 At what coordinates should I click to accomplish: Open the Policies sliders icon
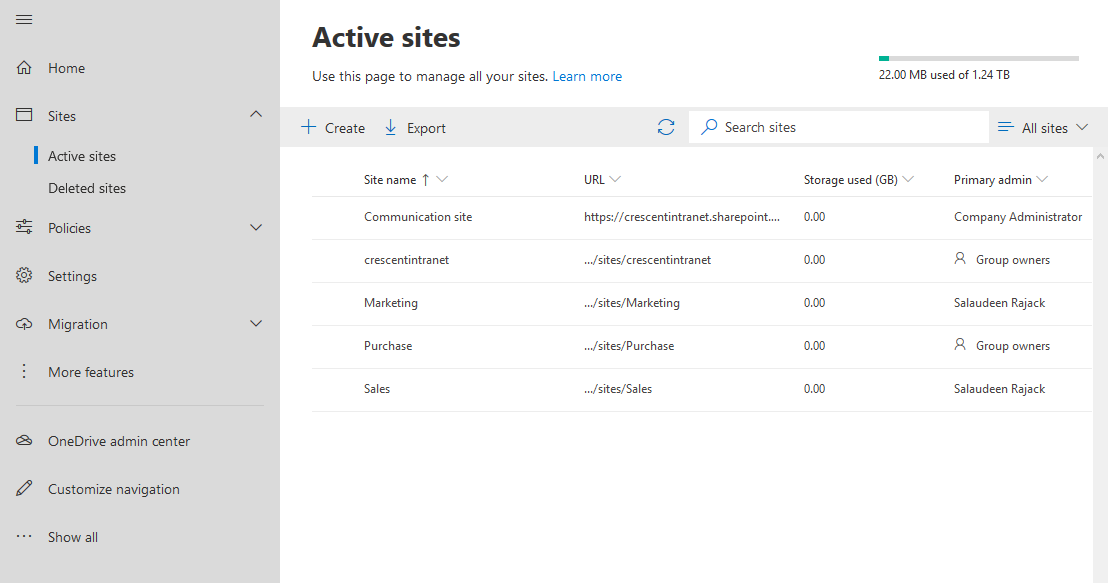click(24, 227)
